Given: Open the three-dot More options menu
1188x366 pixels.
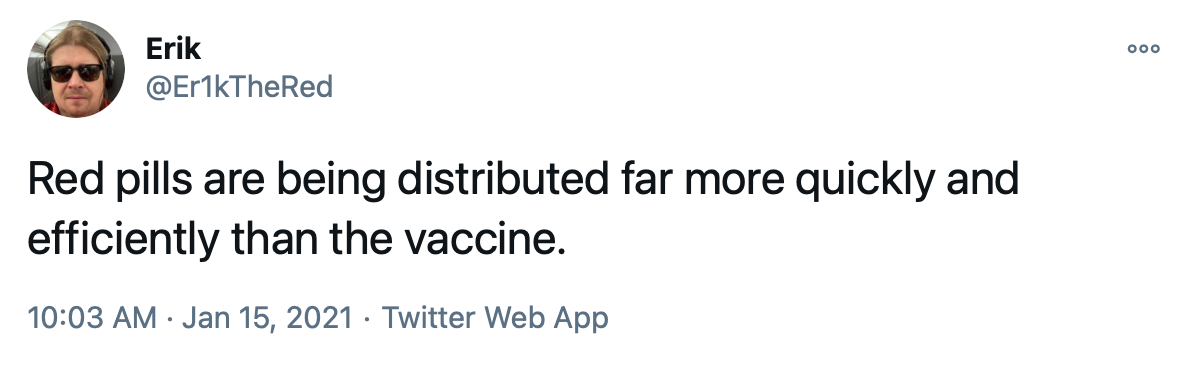Looking at the screenshot, I should pyautogui.click(x=1143, y=49).
